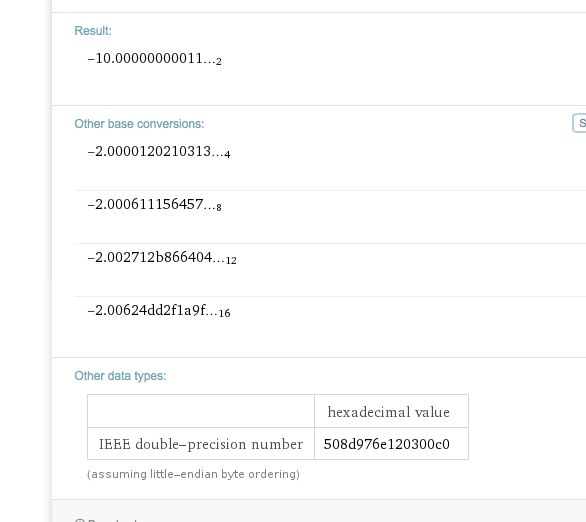Click the partially visible 'S' button beside base conversions
The image size is (586, 522).
coord(580,123)
